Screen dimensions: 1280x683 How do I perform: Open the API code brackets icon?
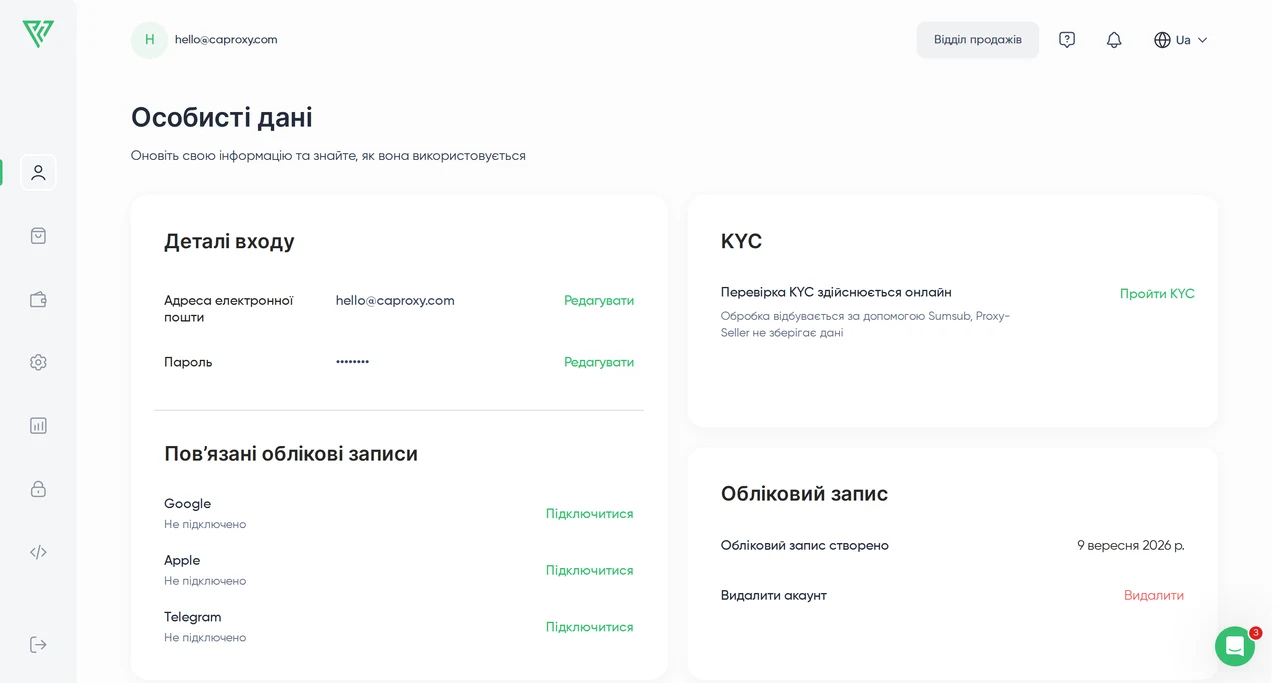pyautogui.click(x=38, y=552)
